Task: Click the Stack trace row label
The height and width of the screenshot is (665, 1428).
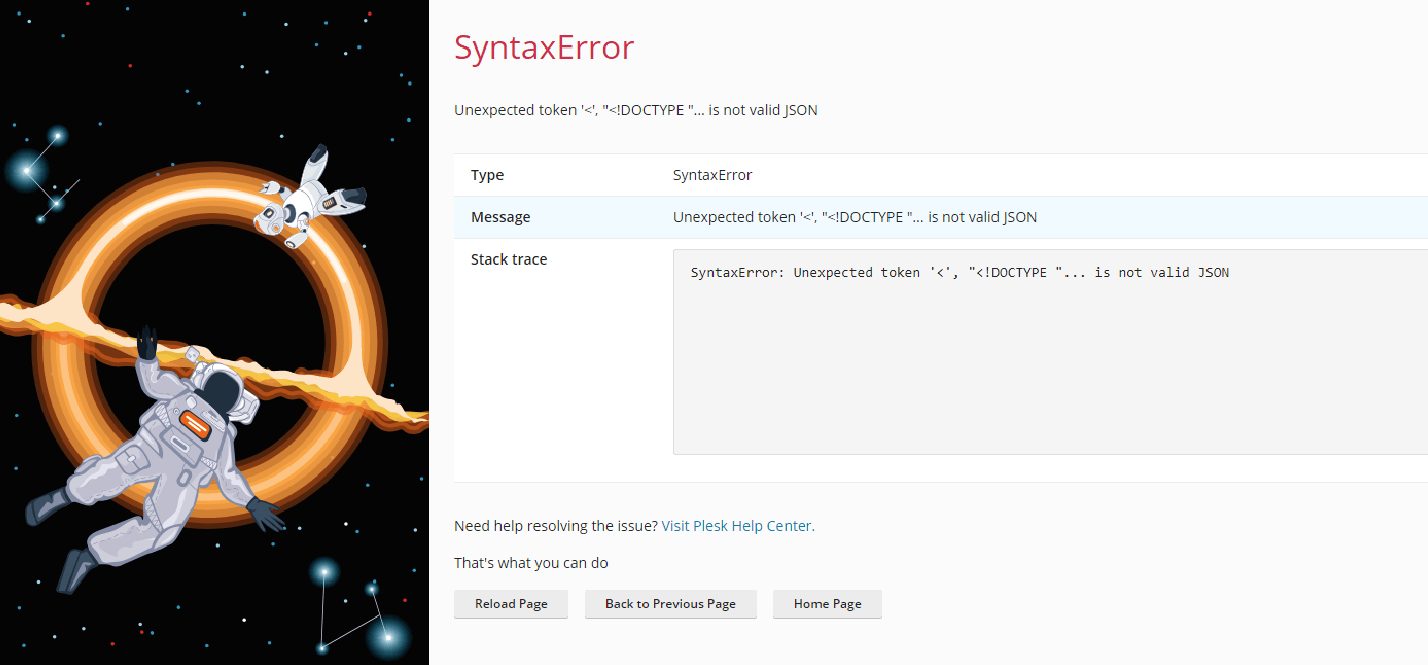Action: coord(509,259)
